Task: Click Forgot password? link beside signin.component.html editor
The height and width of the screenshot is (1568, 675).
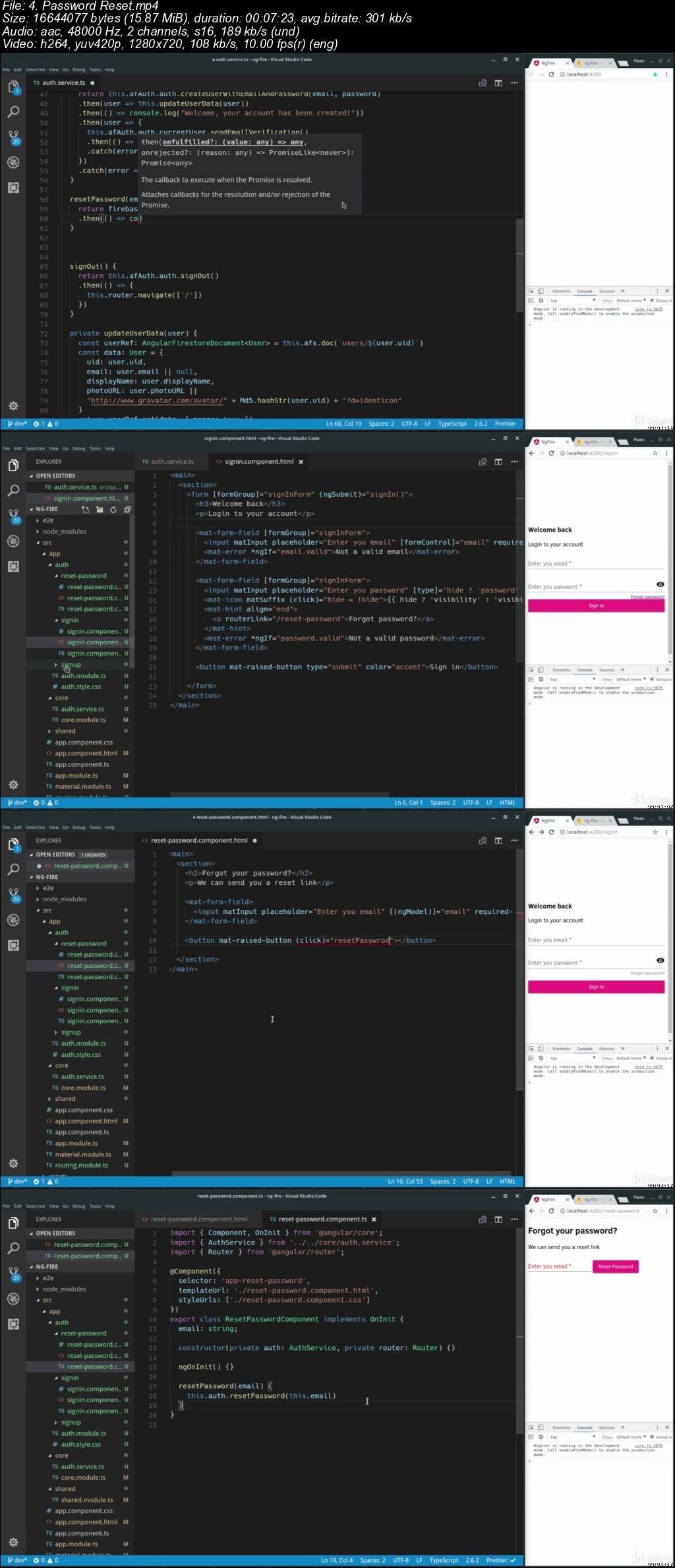Action: click(647, 597)
